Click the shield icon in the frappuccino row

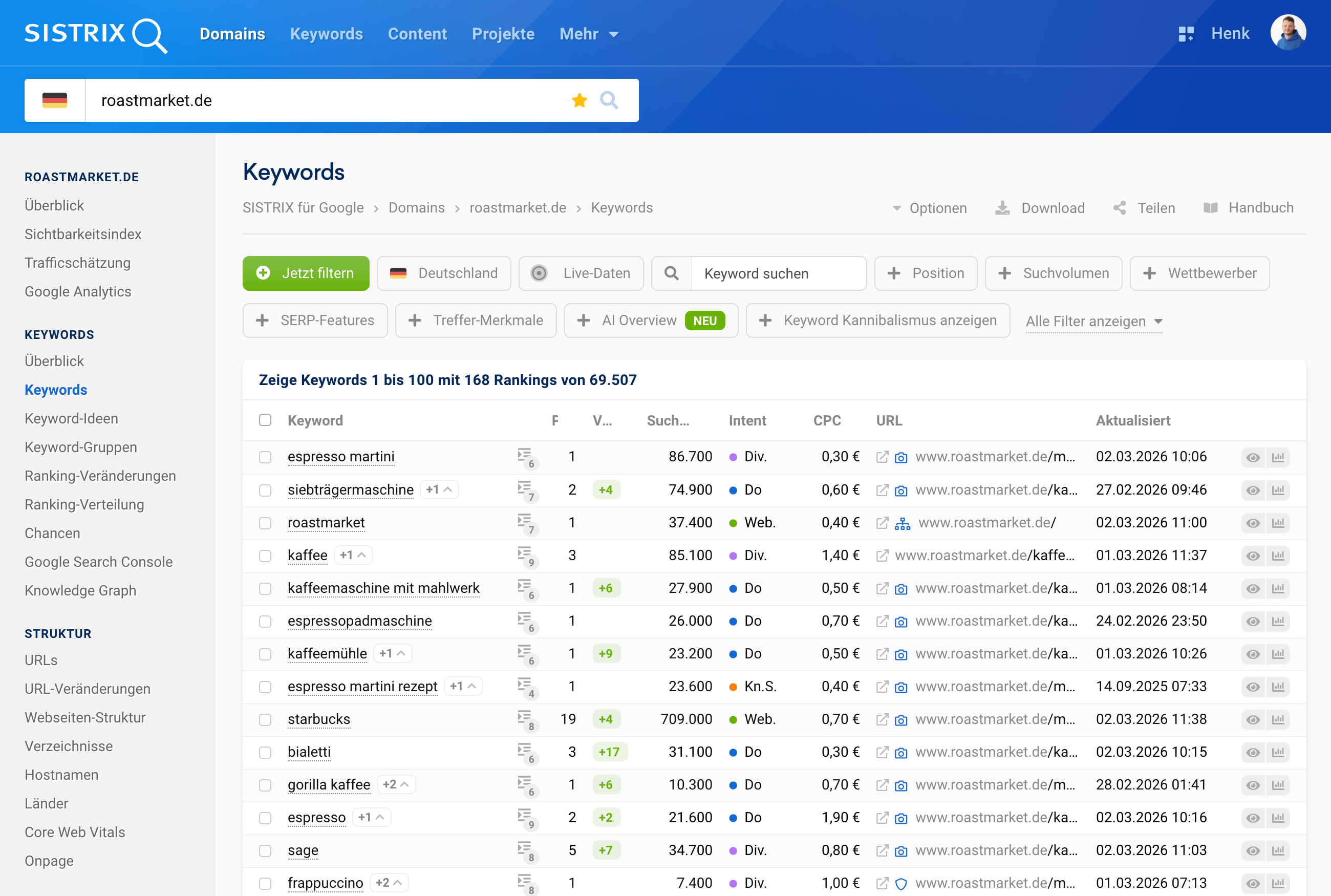901,883
